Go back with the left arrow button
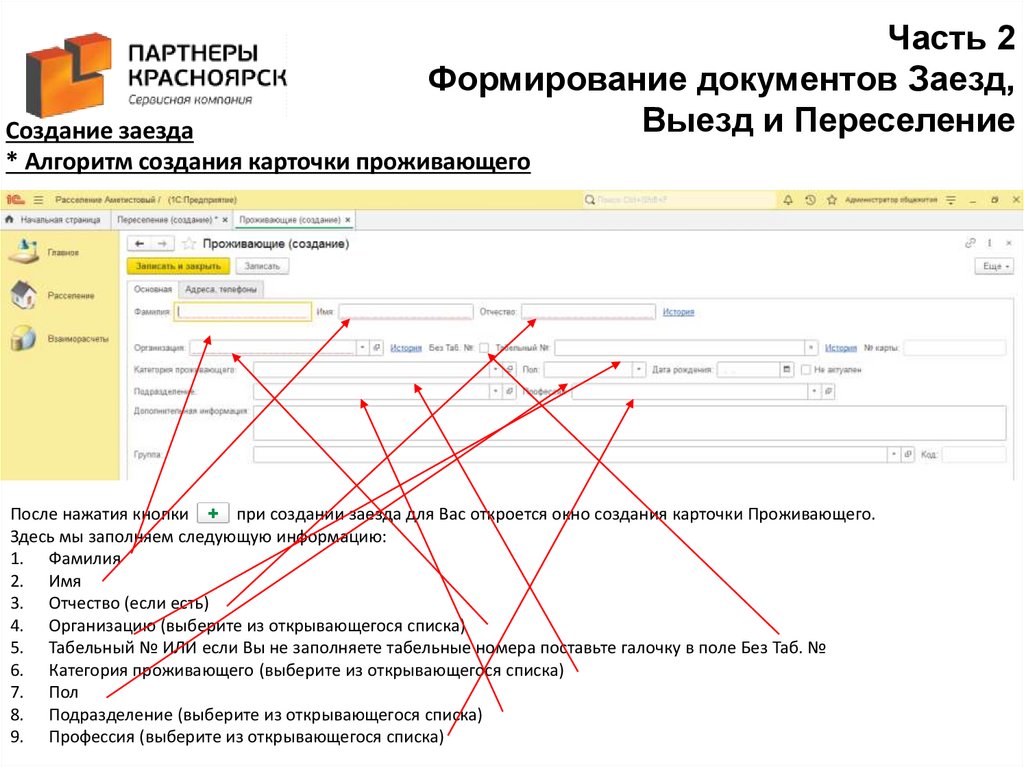This screenshot has width=1024, height=767. (139, 244)
